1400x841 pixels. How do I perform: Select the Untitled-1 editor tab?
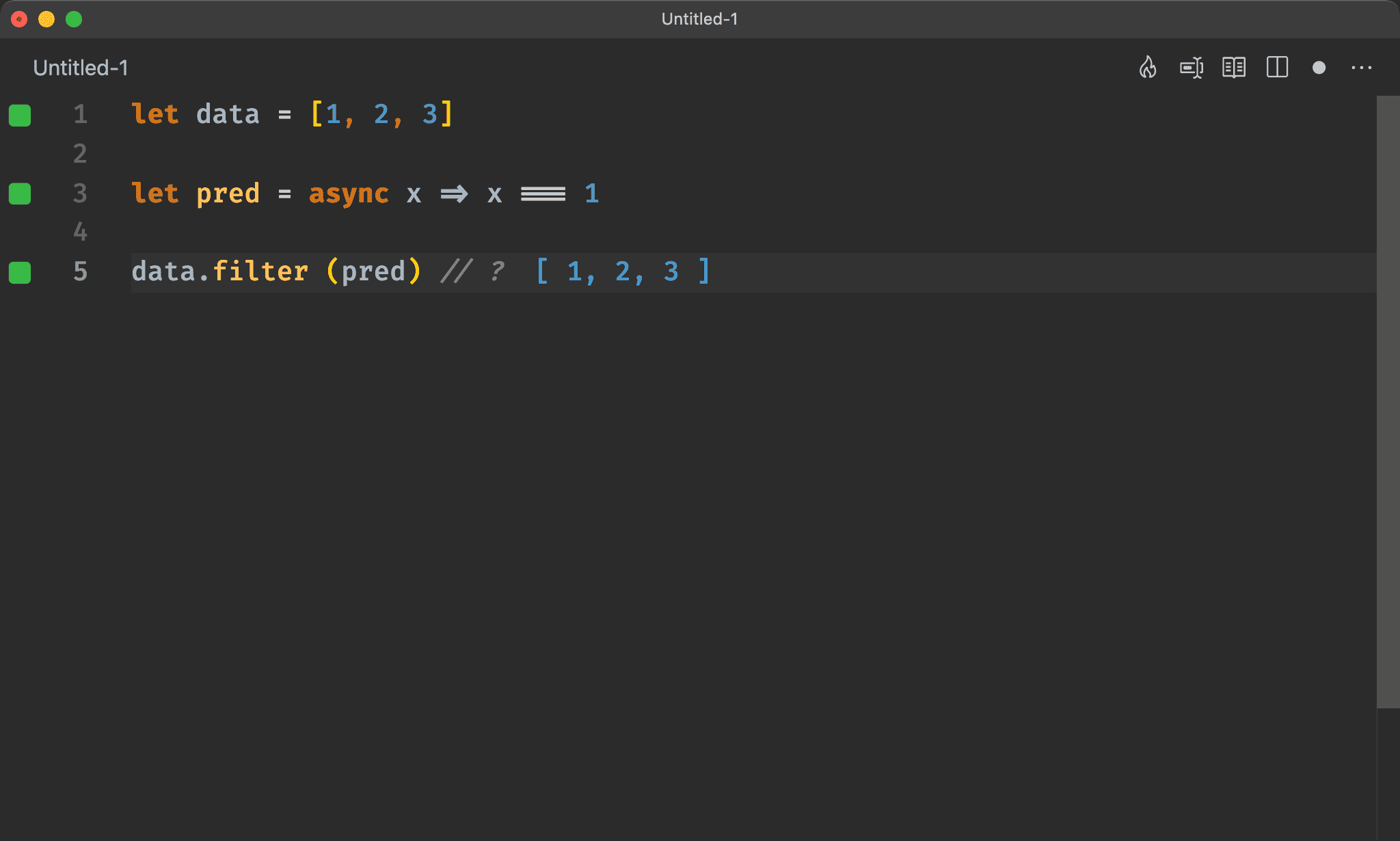(81, 68)
